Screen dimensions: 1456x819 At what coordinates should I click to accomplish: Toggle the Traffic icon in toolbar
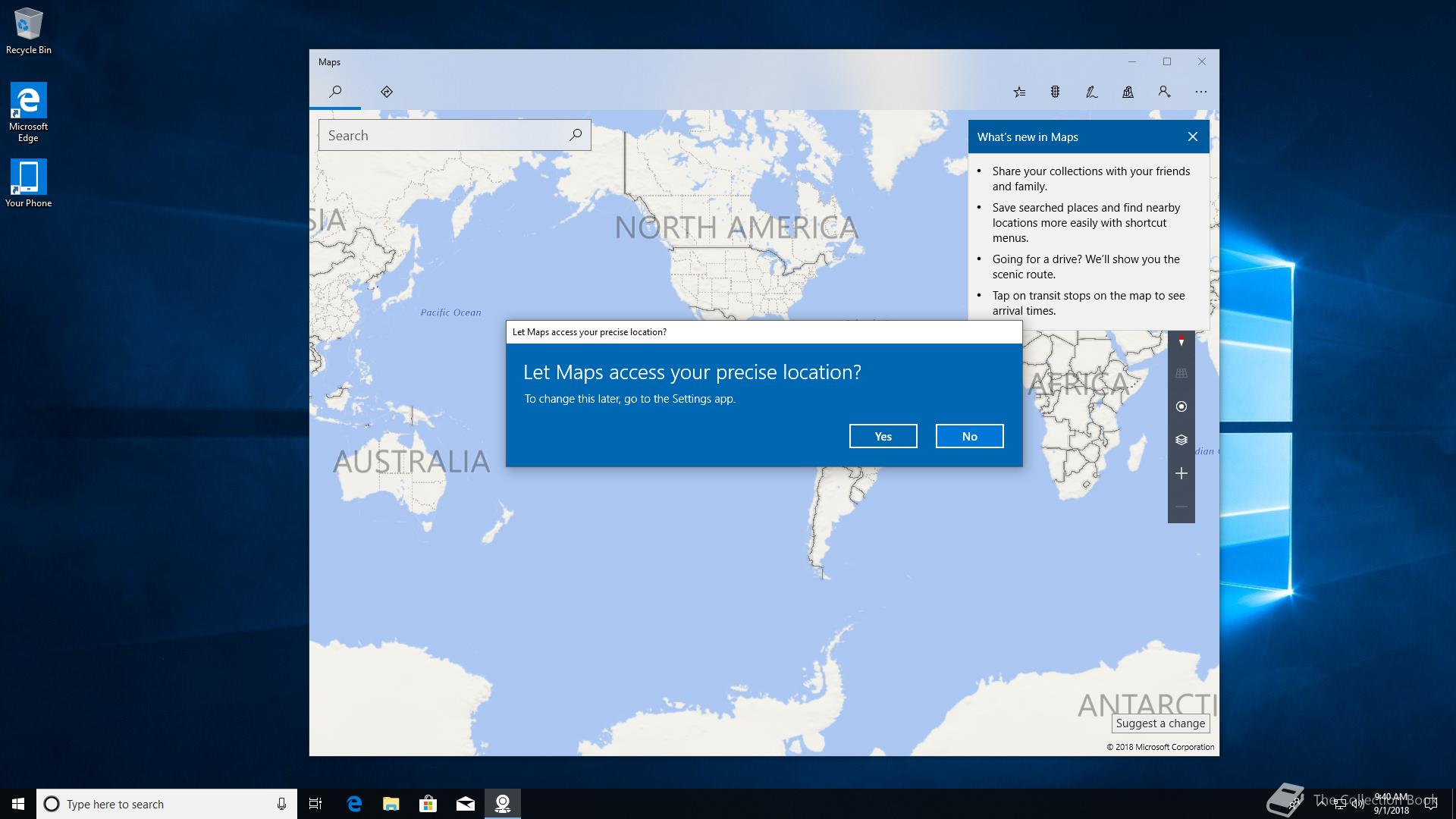click(1055, 92)
